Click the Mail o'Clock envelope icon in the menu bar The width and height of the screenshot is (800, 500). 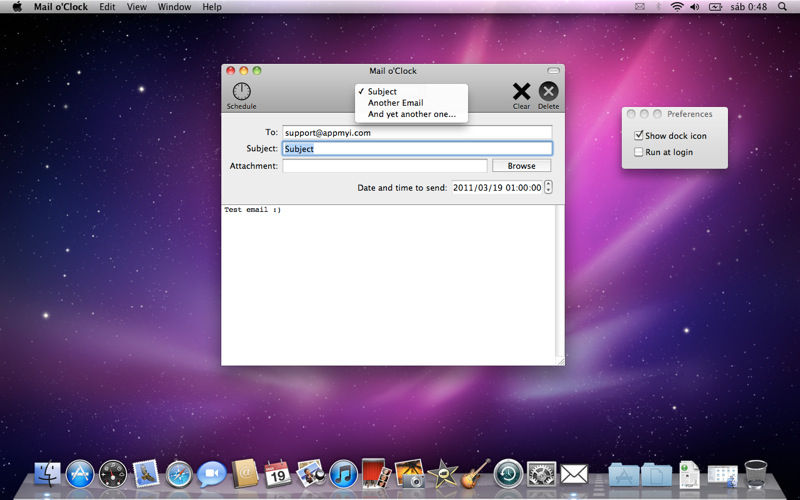[x=639, y=7]
